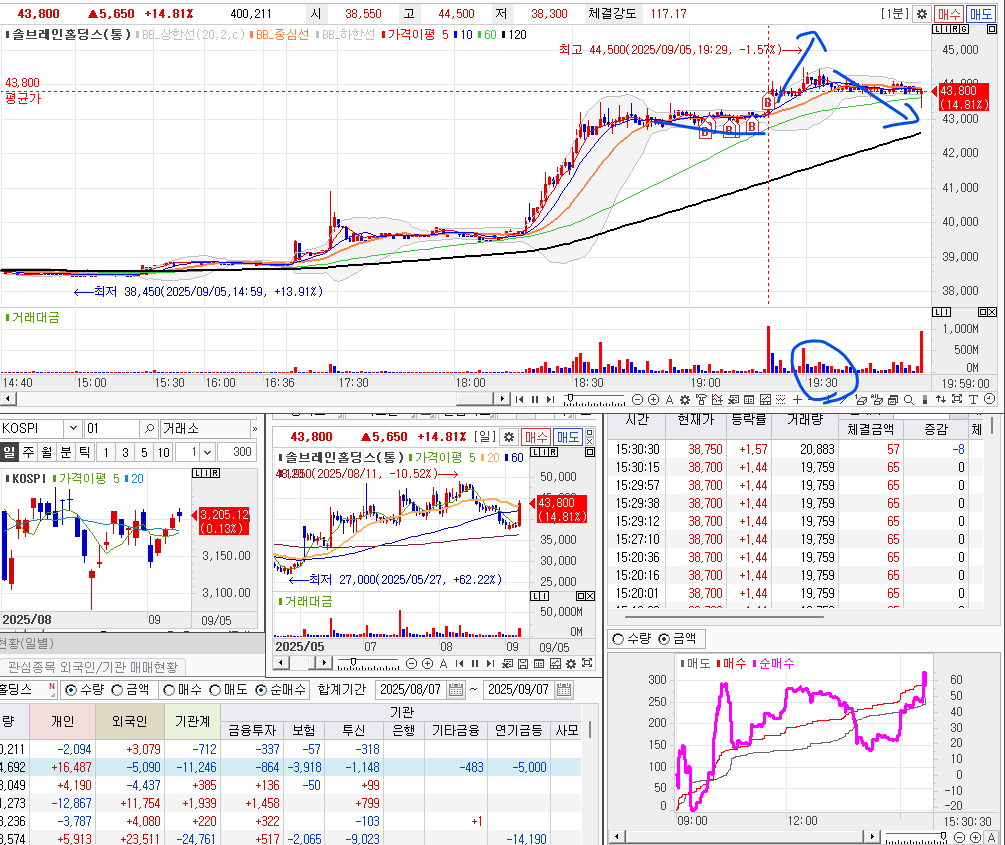Pause main chart playback
Viewport: 1005px width, 845px height.
click(535, 399)
